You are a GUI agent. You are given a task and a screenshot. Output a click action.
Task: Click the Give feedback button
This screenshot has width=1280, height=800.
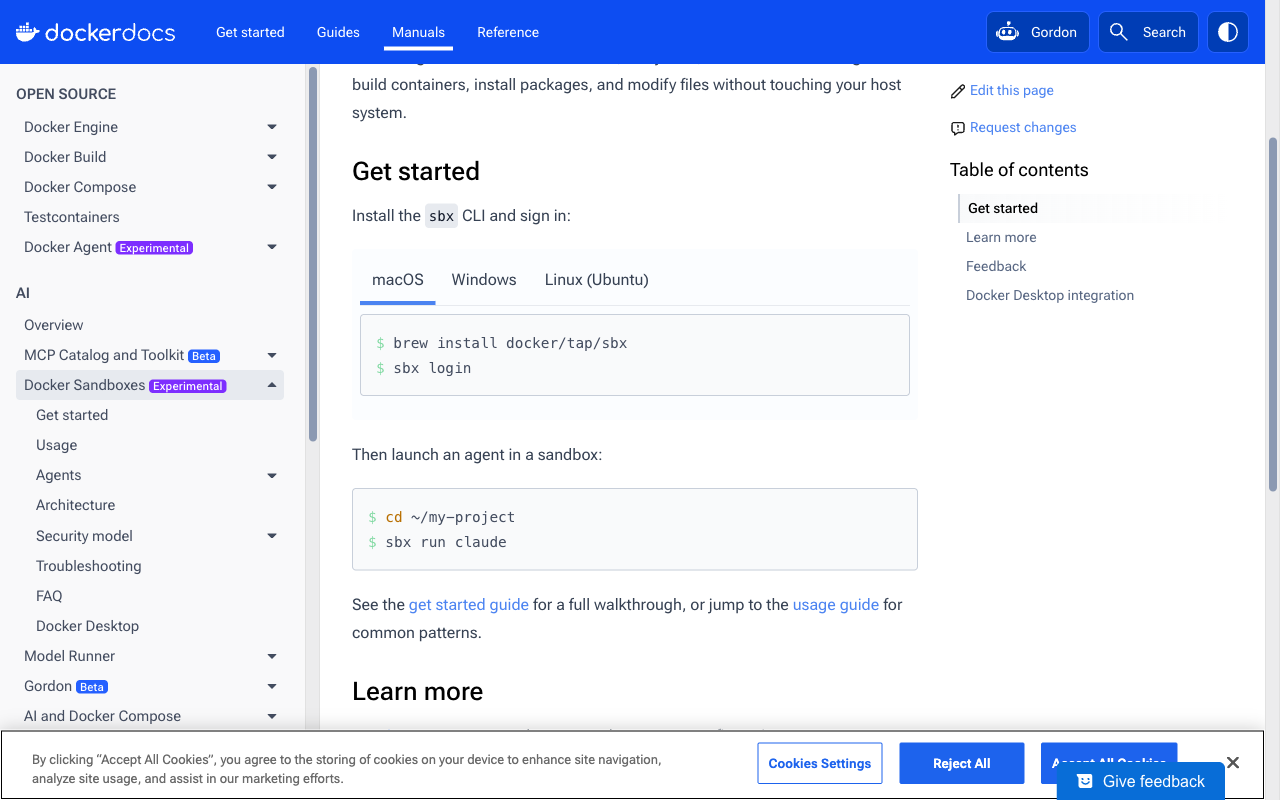click(x=1141, y=781)
